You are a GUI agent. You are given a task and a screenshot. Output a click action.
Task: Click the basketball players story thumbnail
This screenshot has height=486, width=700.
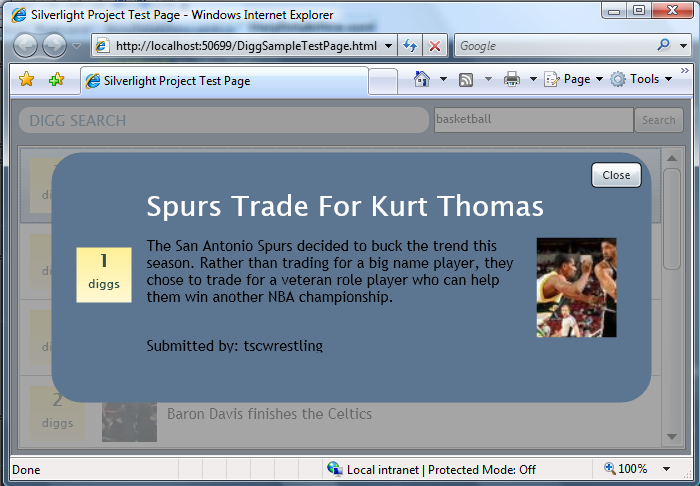pyautogui.click(x=576, y=287)
